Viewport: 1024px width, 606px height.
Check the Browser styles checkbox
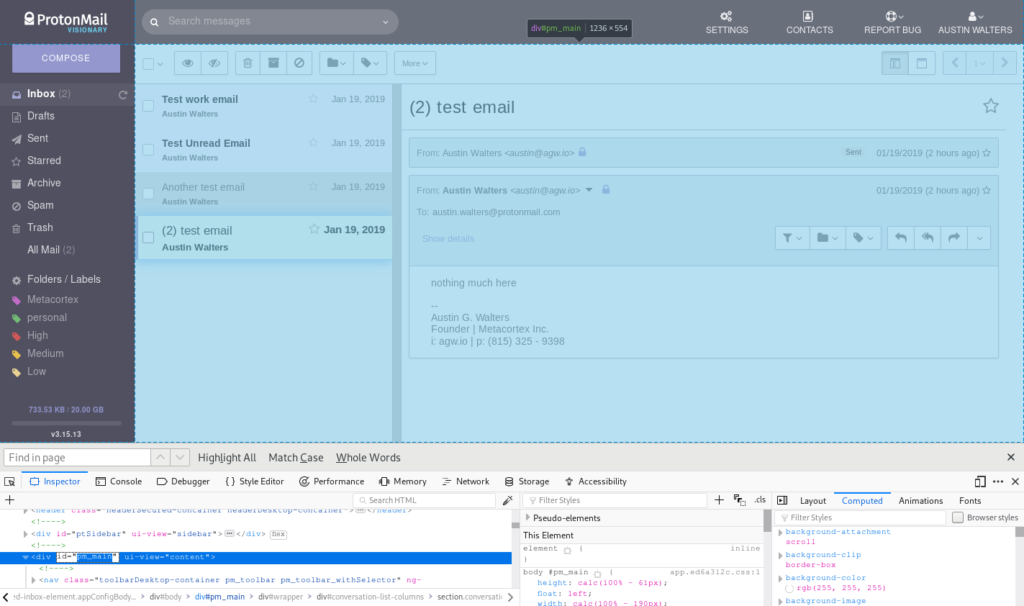958,517
